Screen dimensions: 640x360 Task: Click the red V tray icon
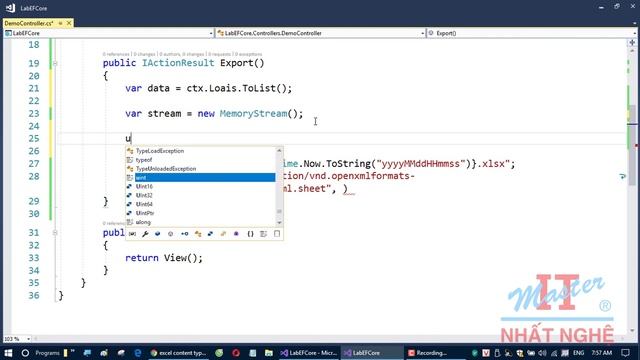click(486, 353)
